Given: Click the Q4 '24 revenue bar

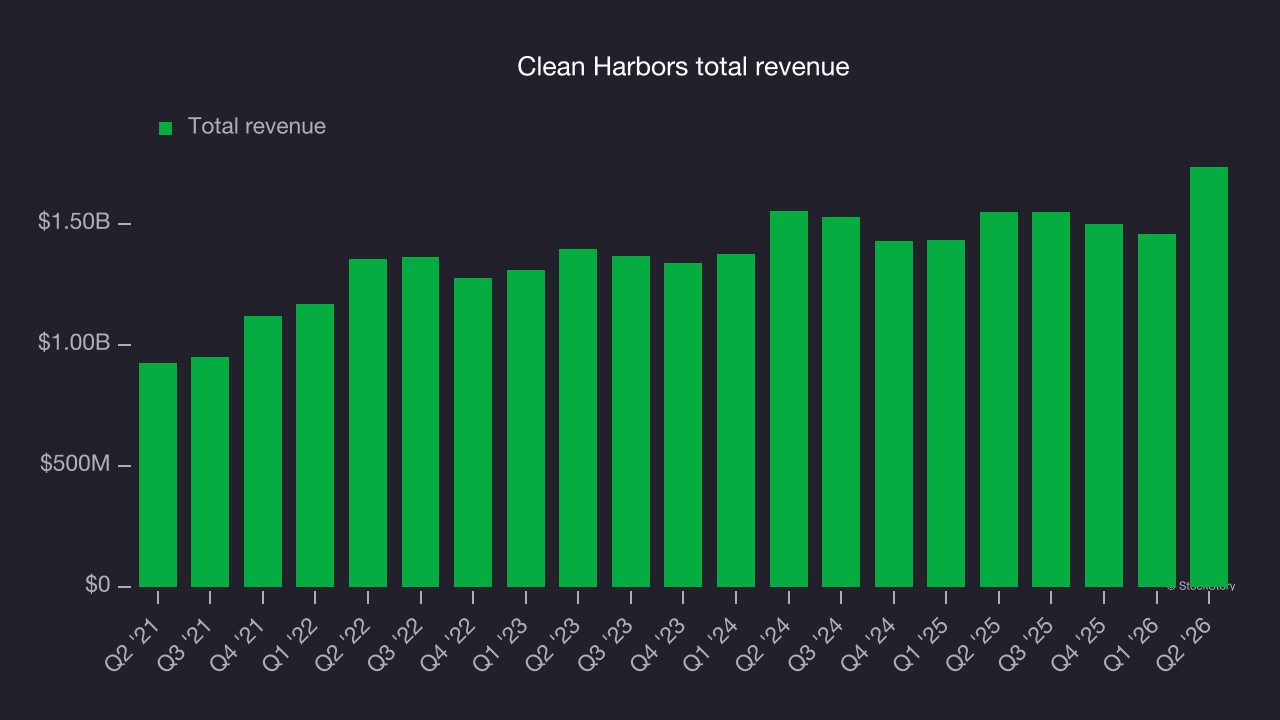Looking at the screenshot, I should tap(894, 414).
